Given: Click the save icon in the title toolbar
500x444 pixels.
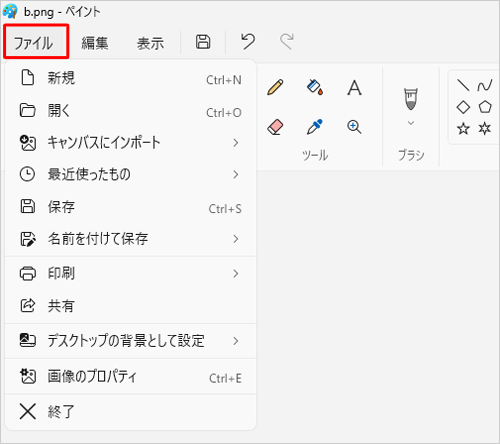Looking at the screenshot, I should [203, 42].
